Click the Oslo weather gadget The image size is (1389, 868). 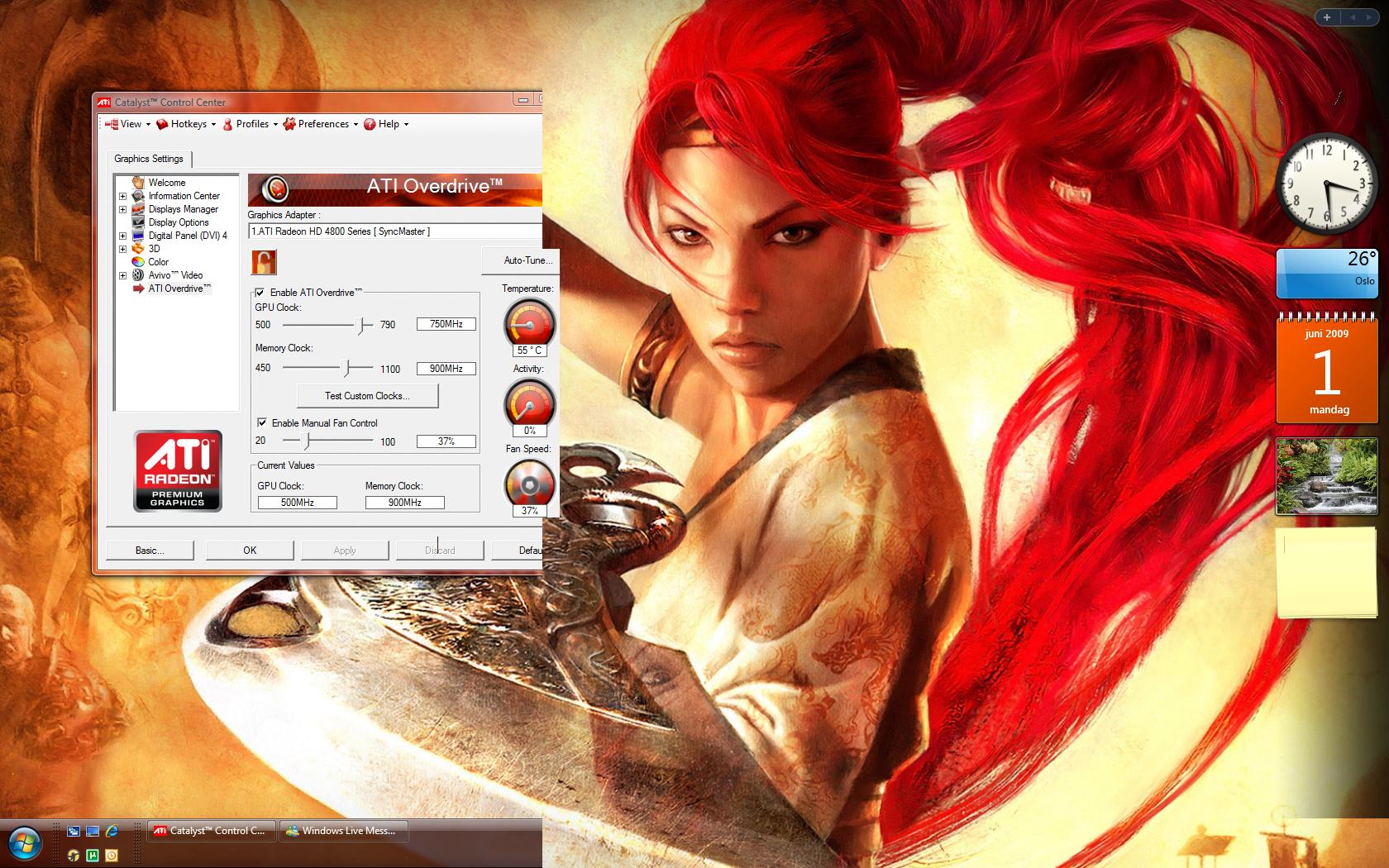pyautogui.click(x=1327, y=273)
